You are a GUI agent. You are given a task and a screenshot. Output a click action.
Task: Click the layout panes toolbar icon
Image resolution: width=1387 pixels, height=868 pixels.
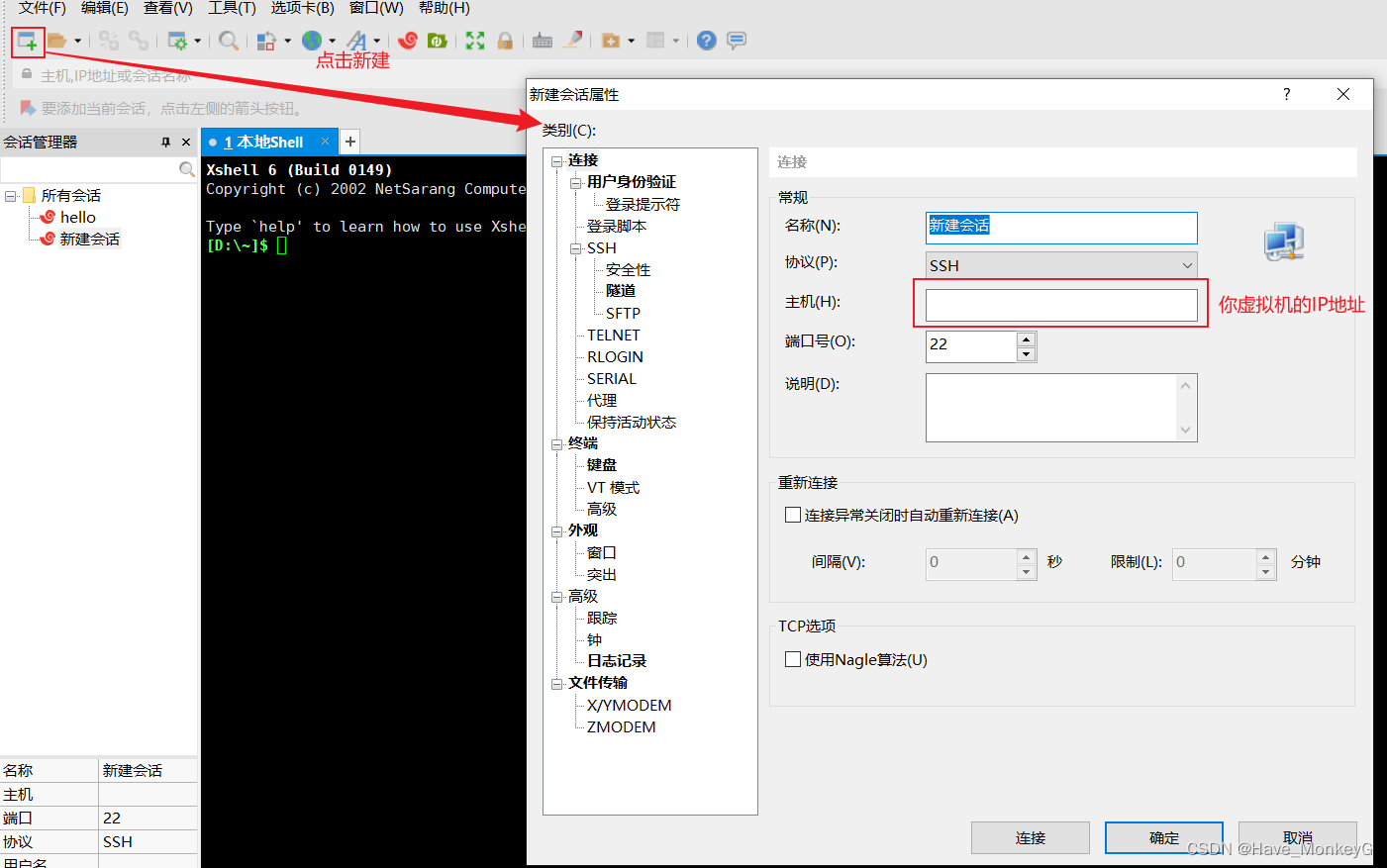[655, 41]
